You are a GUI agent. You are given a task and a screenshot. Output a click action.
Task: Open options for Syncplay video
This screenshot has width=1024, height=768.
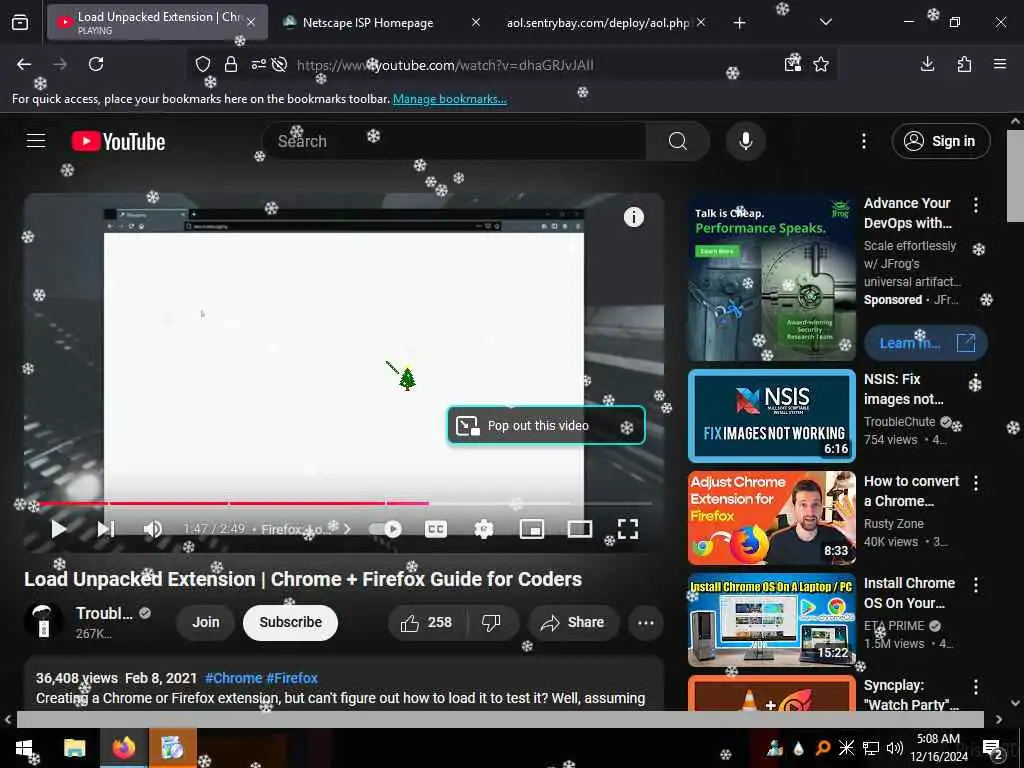coord(976,686)
